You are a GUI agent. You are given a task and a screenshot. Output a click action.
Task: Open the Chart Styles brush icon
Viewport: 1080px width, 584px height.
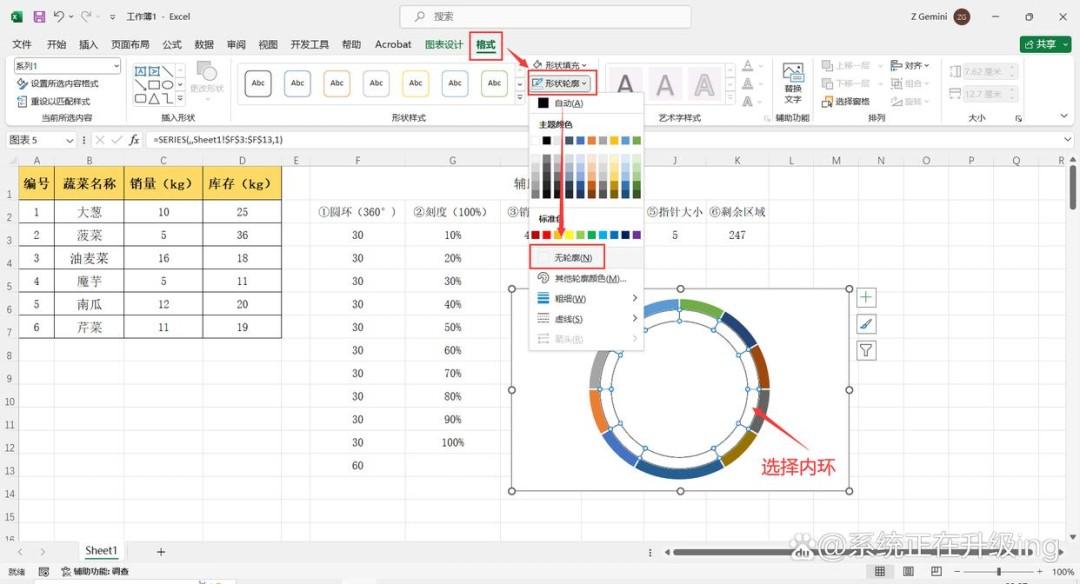coord(866,324)
